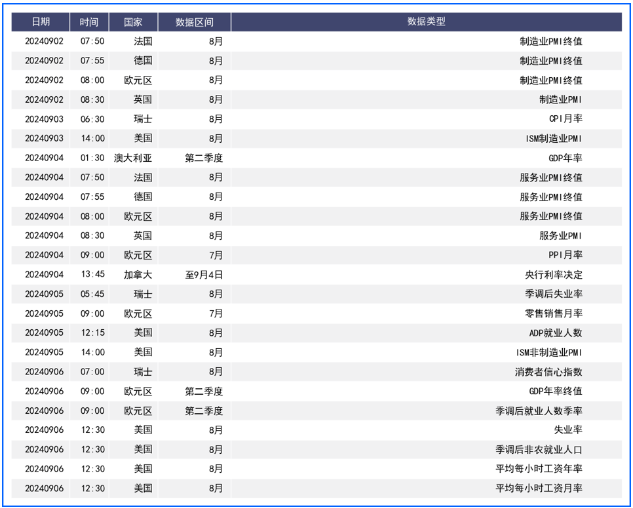Screen dimensions: 633x508
Task: Select 瑞士 in the 消费者信心指数 row
Action: point(143,372)
